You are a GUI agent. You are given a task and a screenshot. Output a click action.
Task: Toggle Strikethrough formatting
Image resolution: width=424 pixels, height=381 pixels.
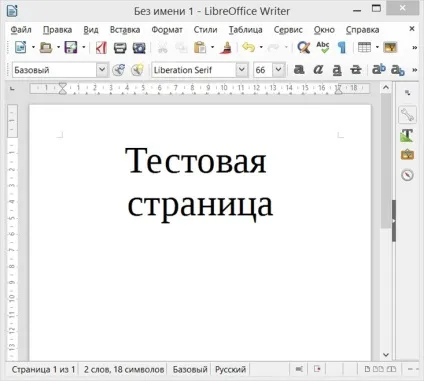[x=356, y=70]
